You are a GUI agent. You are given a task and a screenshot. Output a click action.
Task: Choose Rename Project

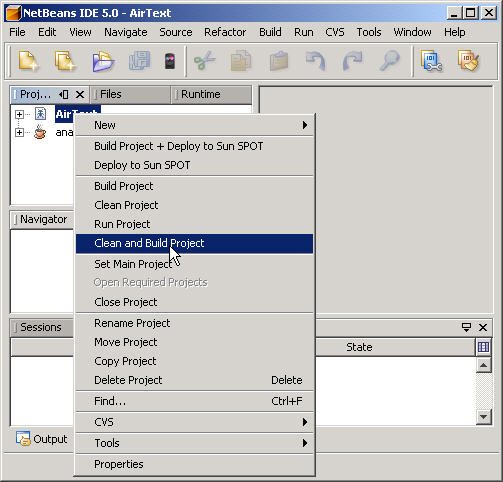tap(195, 323)
